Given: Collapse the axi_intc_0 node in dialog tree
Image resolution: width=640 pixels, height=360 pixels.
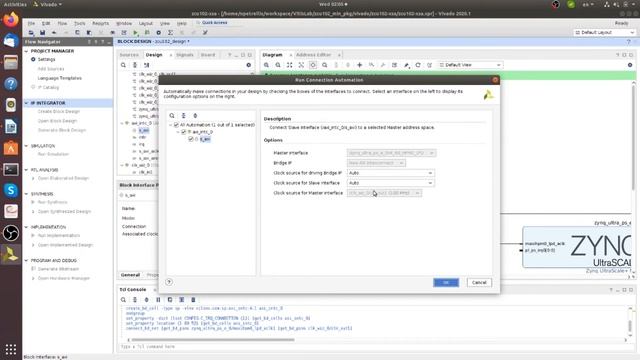Looking at the screenshot, I should tap(178, 132).
